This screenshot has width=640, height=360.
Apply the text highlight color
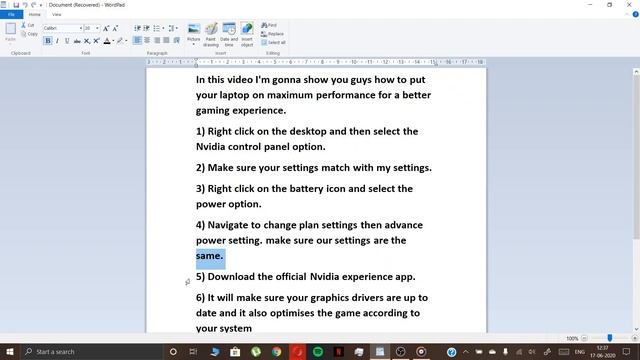(120, 41)
